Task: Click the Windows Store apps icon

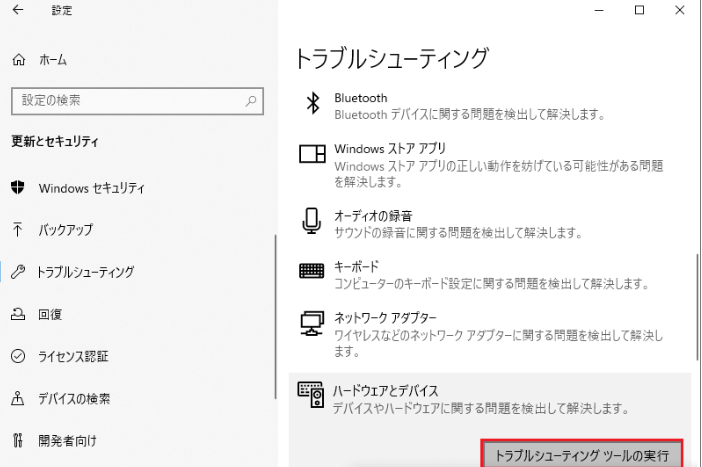Action: (312, 154)
